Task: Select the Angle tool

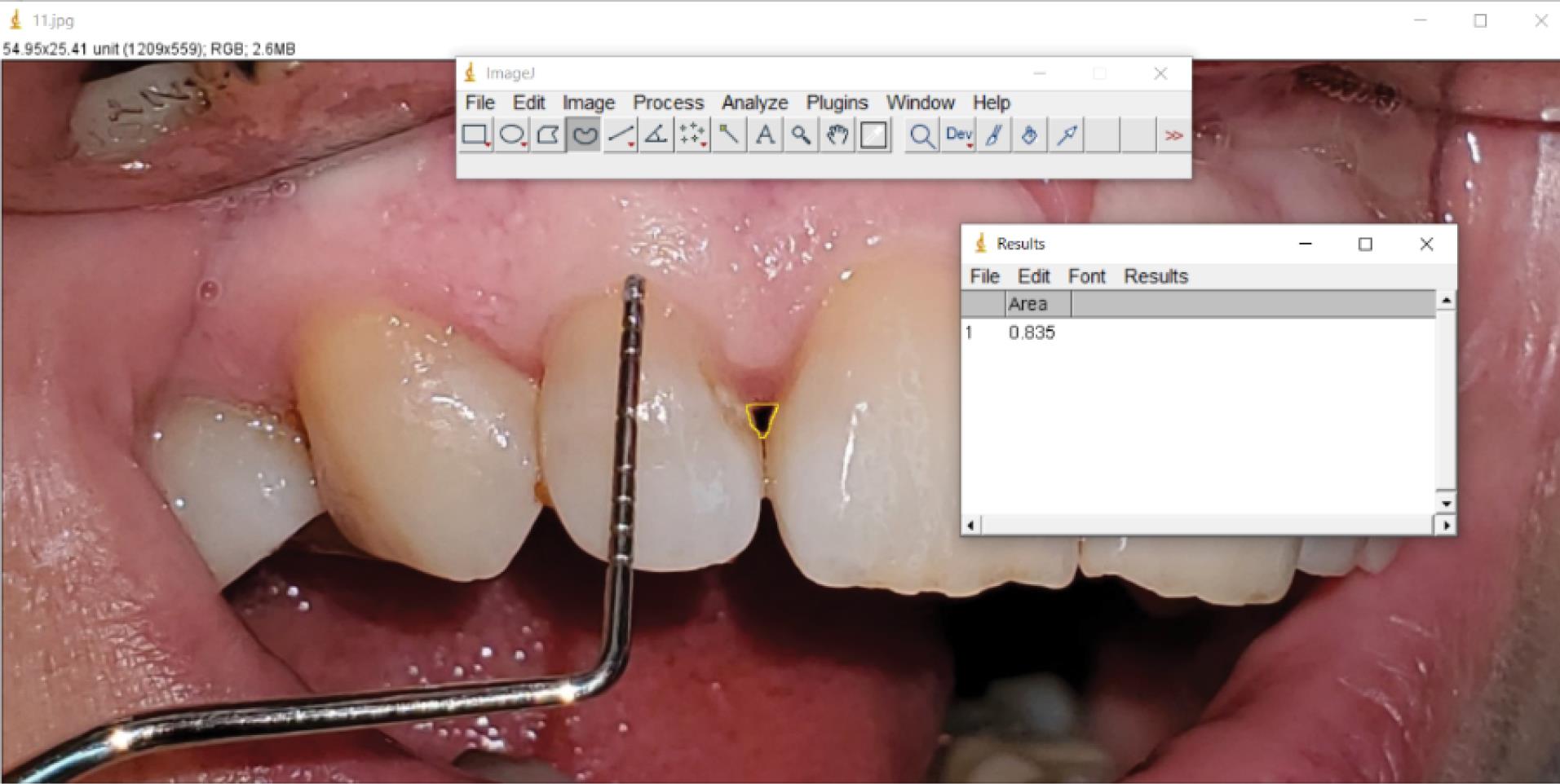Action: point(656,135)
